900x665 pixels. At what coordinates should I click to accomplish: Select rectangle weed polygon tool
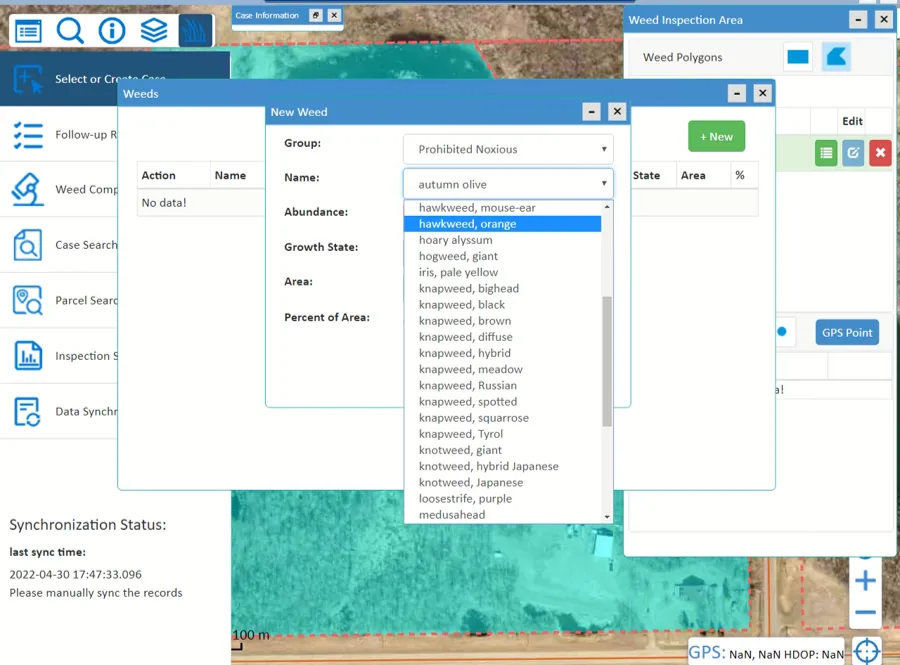(798, 57)
